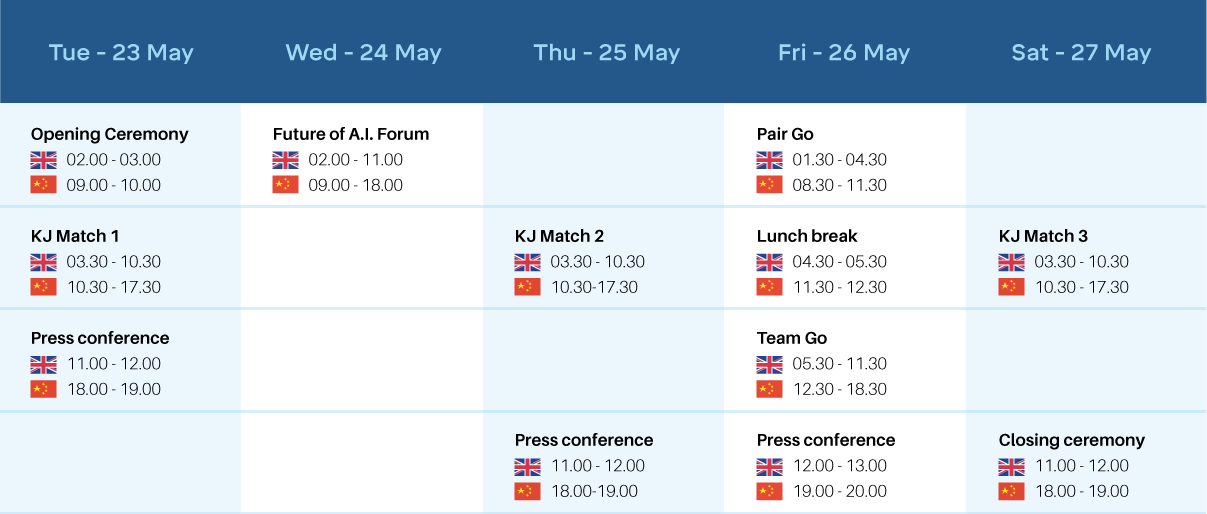Click the China flag under KJ Match 3
Image resolution: width=1207 pixels, height=514 pixels.
coord(1011,287)
